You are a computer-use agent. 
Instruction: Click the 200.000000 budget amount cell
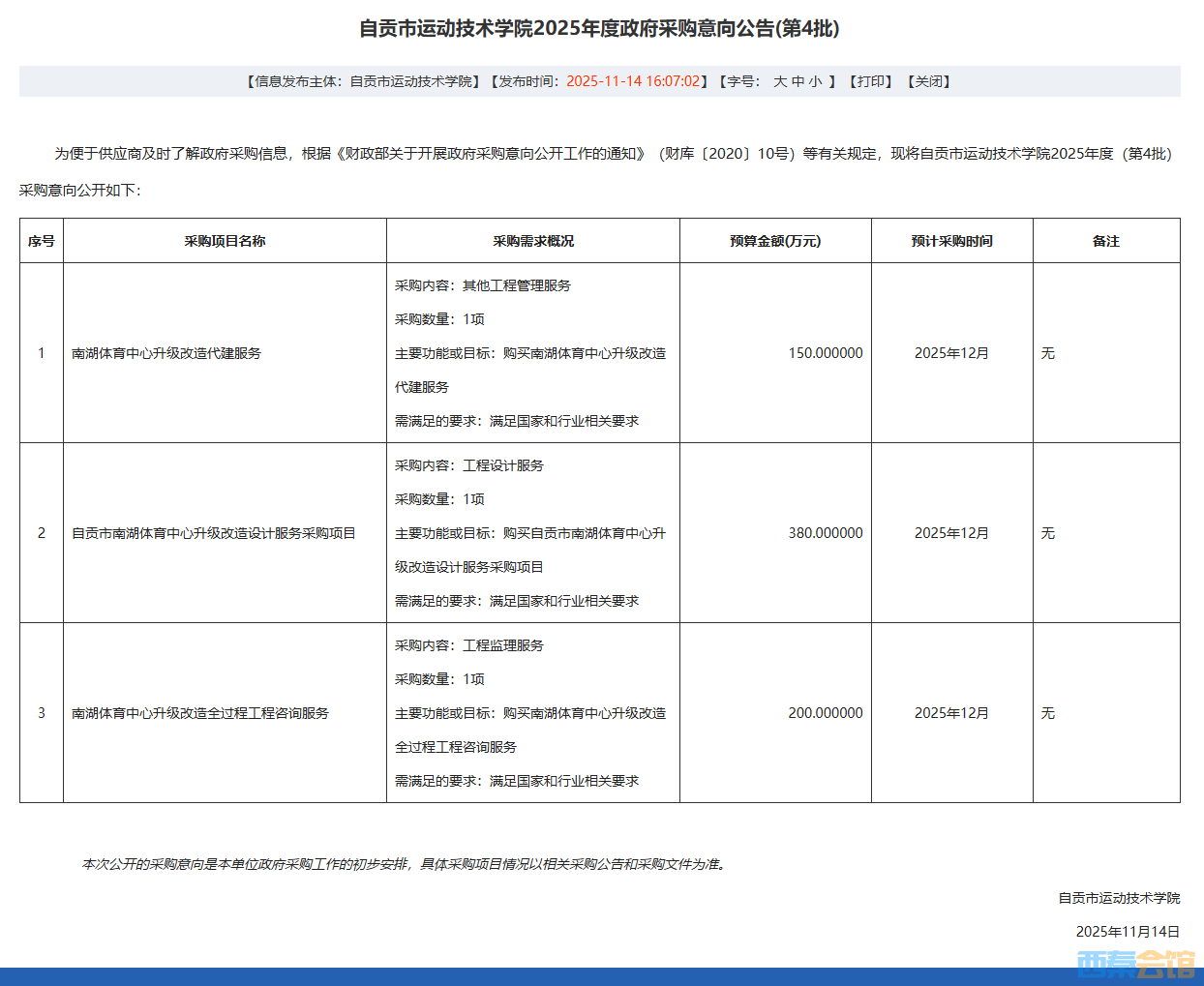click(x=825, y=713)
